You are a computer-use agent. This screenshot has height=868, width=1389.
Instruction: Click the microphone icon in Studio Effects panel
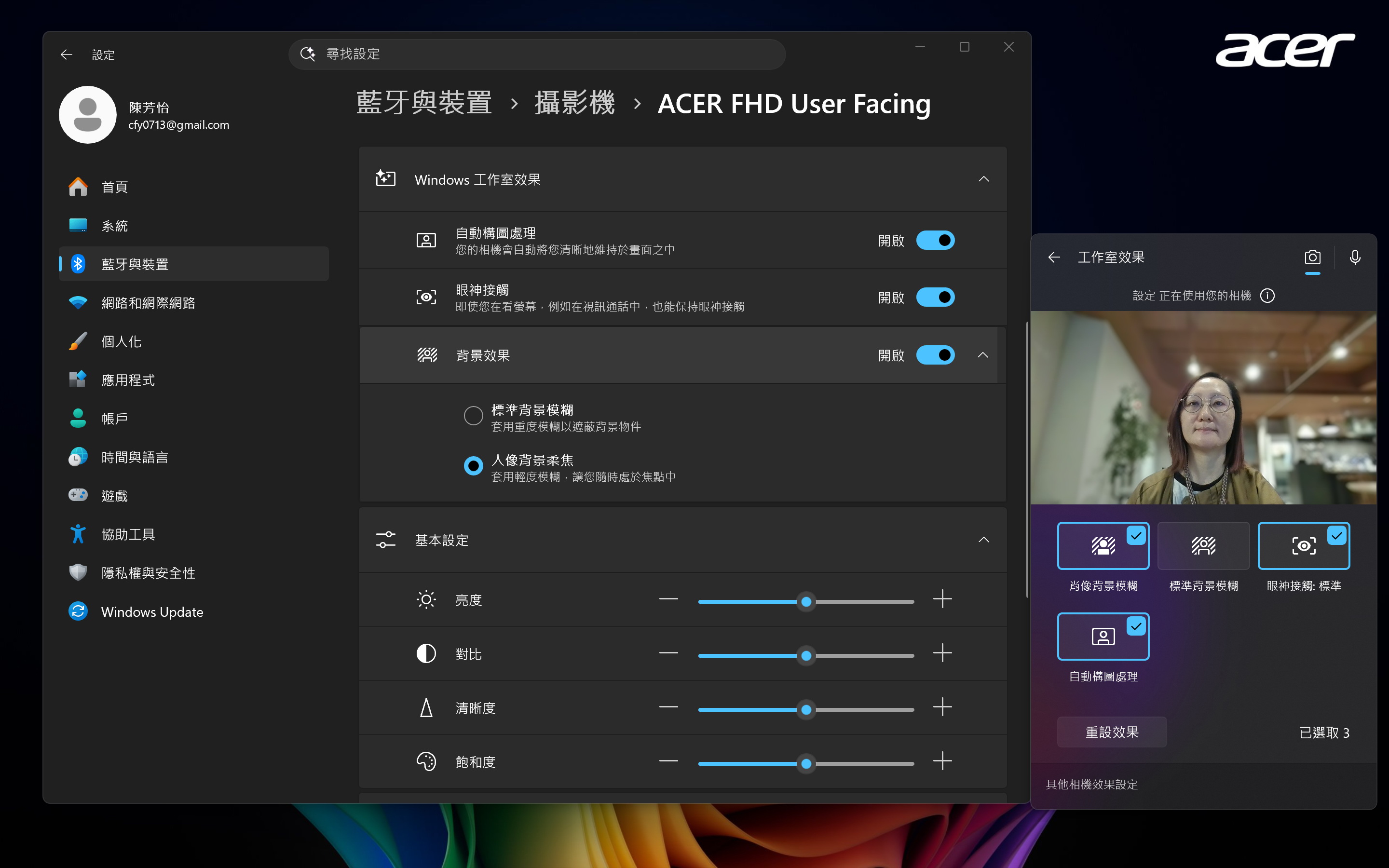coord(1355,257)
